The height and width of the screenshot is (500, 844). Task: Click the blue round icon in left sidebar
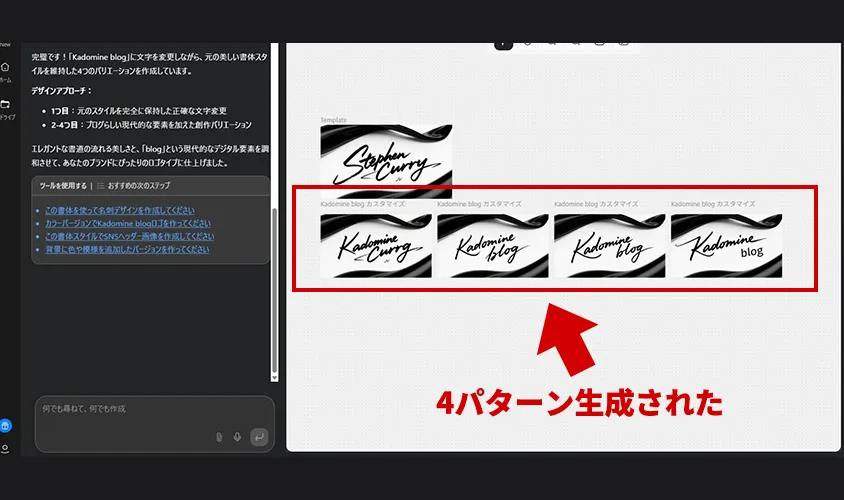pyautogui.click(x=5, y=425)
